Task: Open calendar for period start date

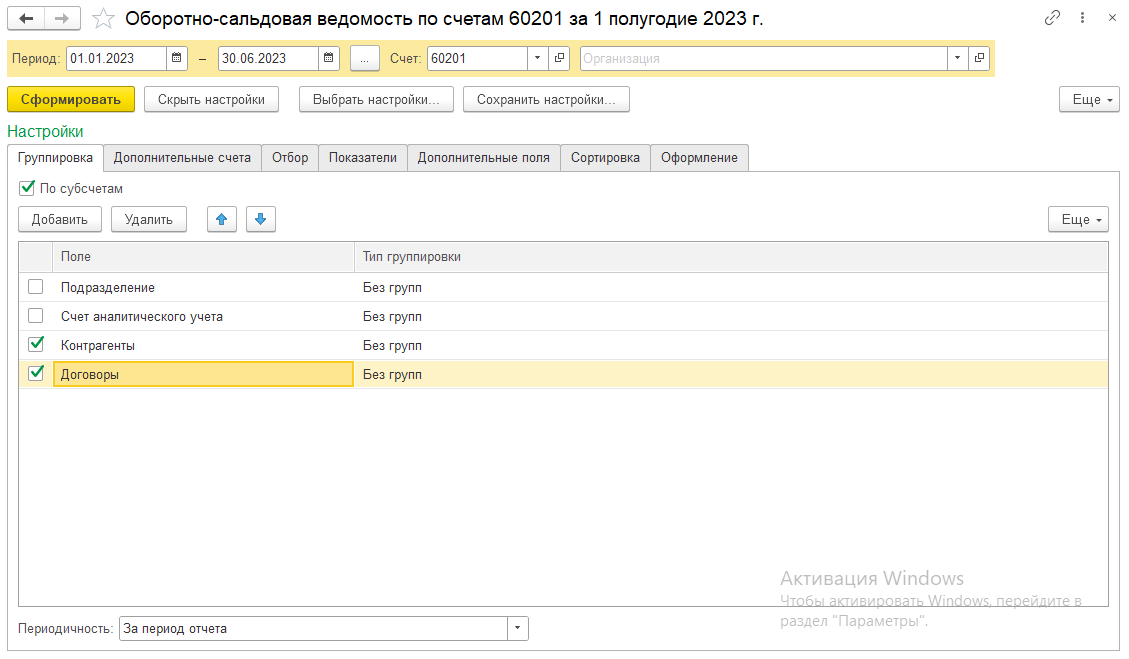Action: 177,59
